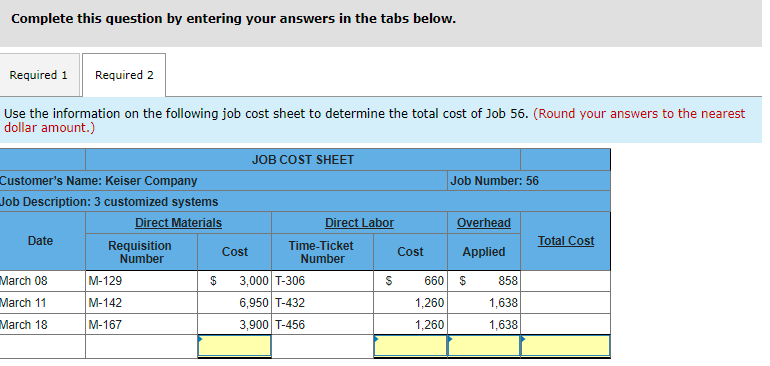
Task: Click the 3,900 materials cost value
Action: [x=254, y=325]
